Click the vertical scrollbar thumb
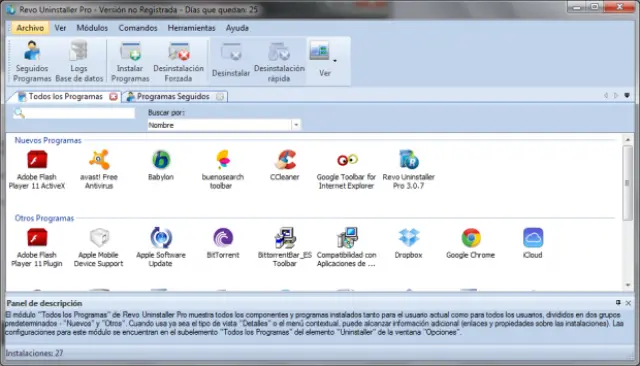This screenshot has height=366, width=640. pyautogui.click(x=628, y=183)
